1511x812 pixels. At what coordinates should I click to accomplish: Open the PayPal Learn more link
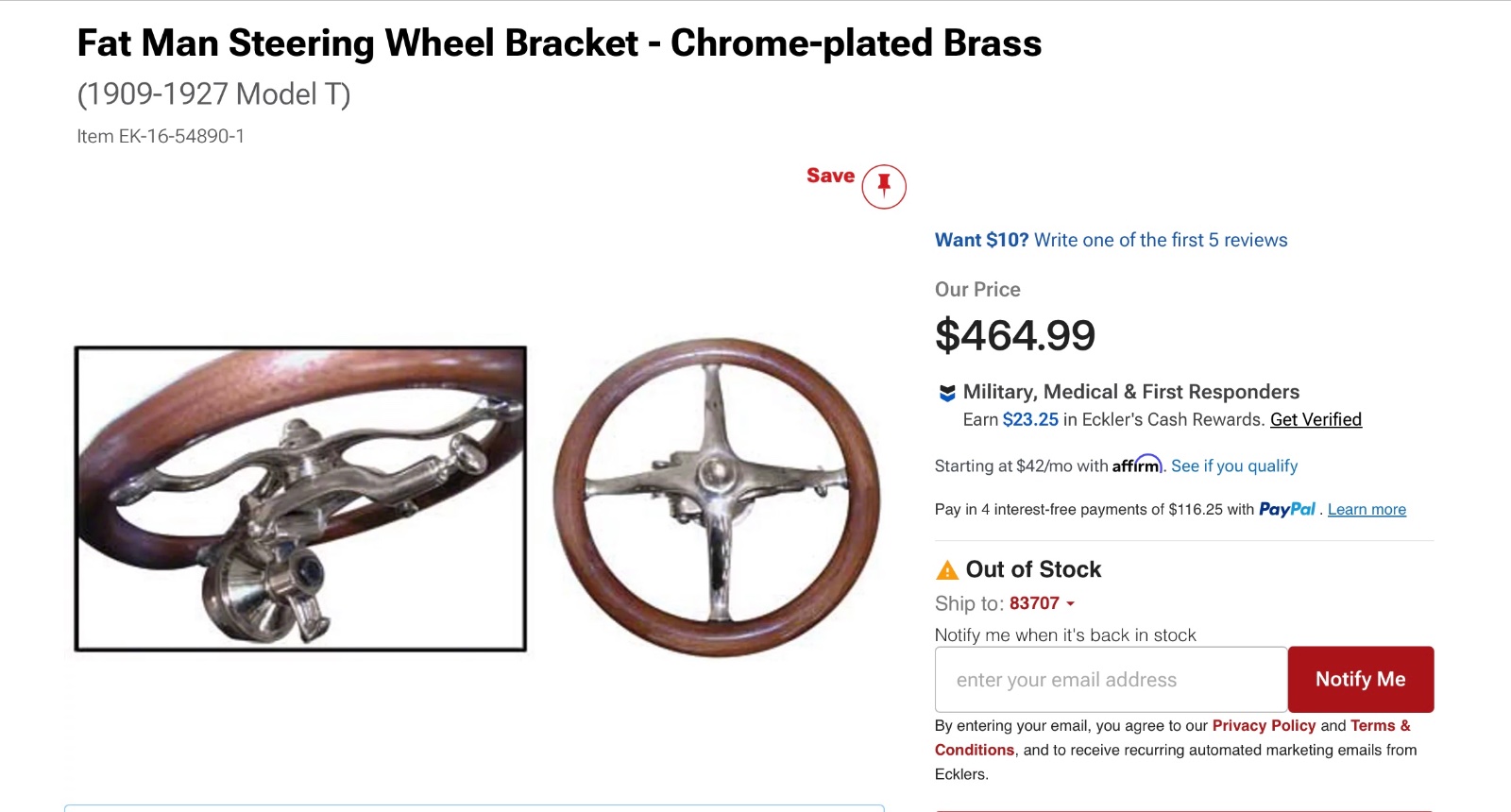tap(1367, 509)
